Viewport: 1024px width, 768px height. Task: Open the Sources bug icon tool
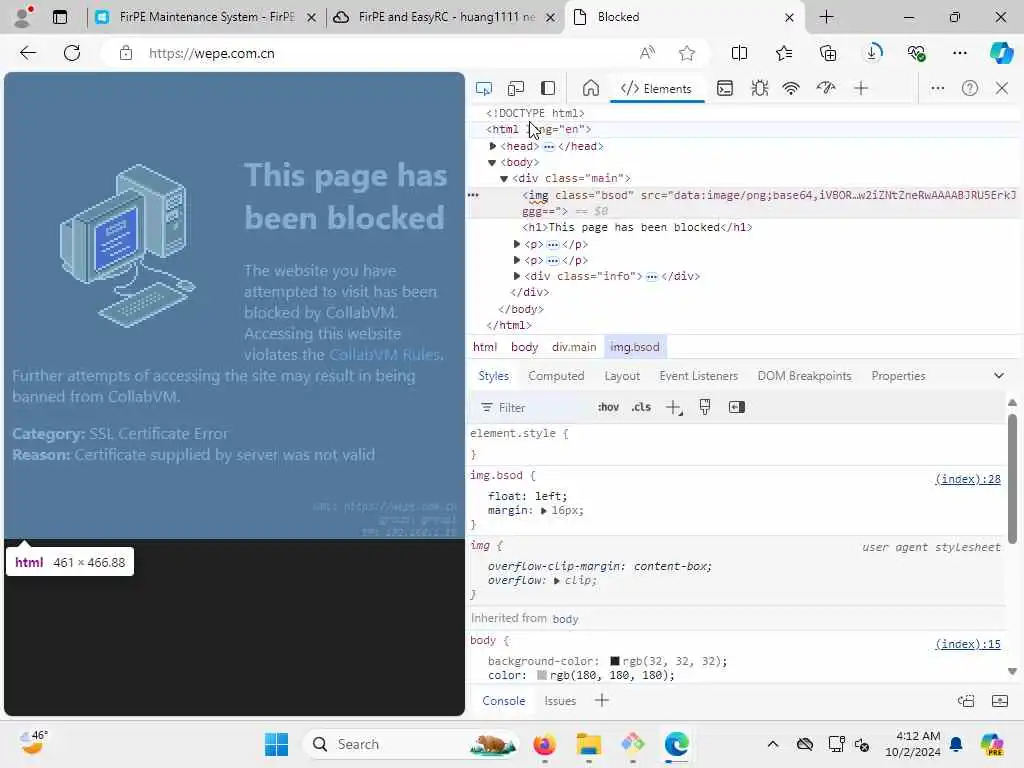[759, 88]
